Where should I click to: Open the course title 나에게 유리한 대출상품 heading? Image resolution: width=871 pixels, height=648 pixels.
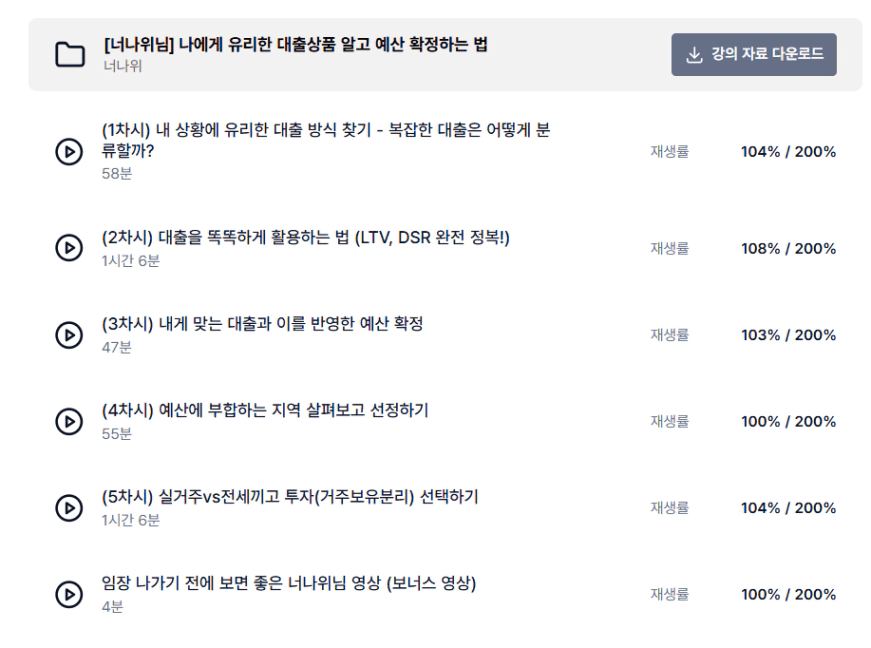[296, 44]
